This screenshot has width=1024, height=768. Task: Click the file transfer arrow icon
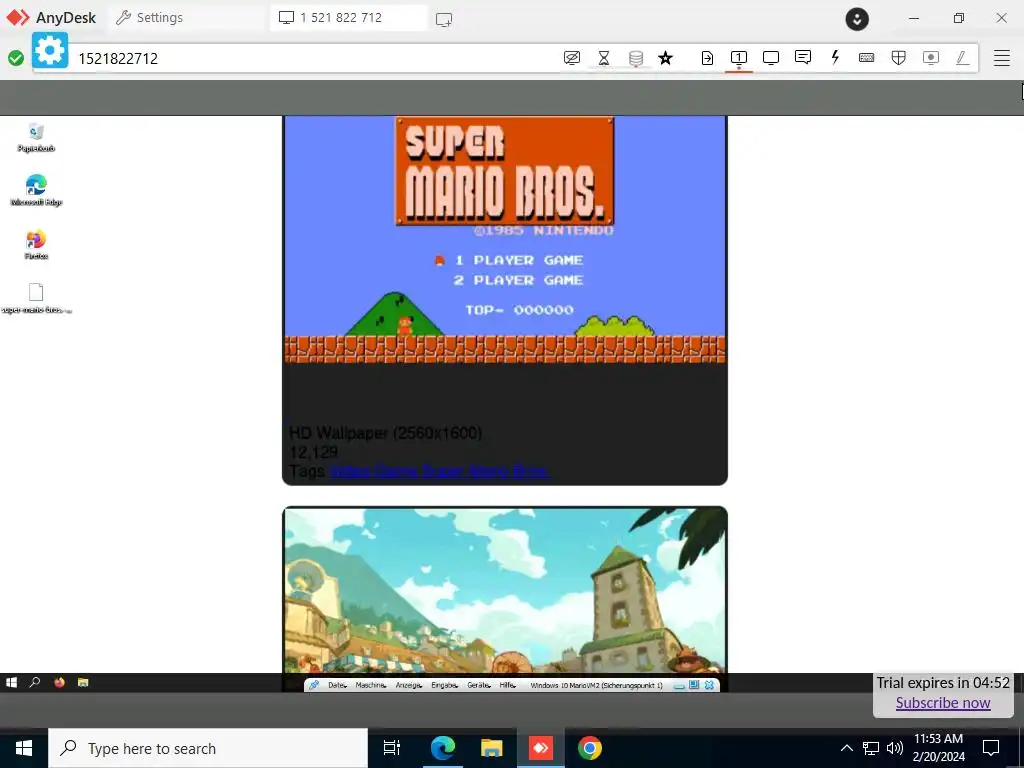707,58
